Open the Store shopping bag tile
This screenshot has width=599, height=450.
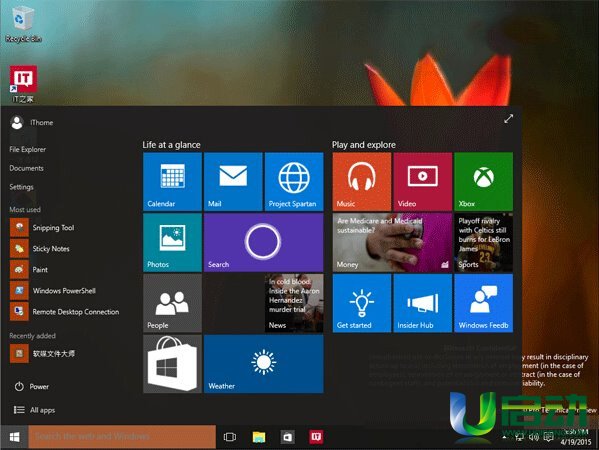(x=172, y=364)
